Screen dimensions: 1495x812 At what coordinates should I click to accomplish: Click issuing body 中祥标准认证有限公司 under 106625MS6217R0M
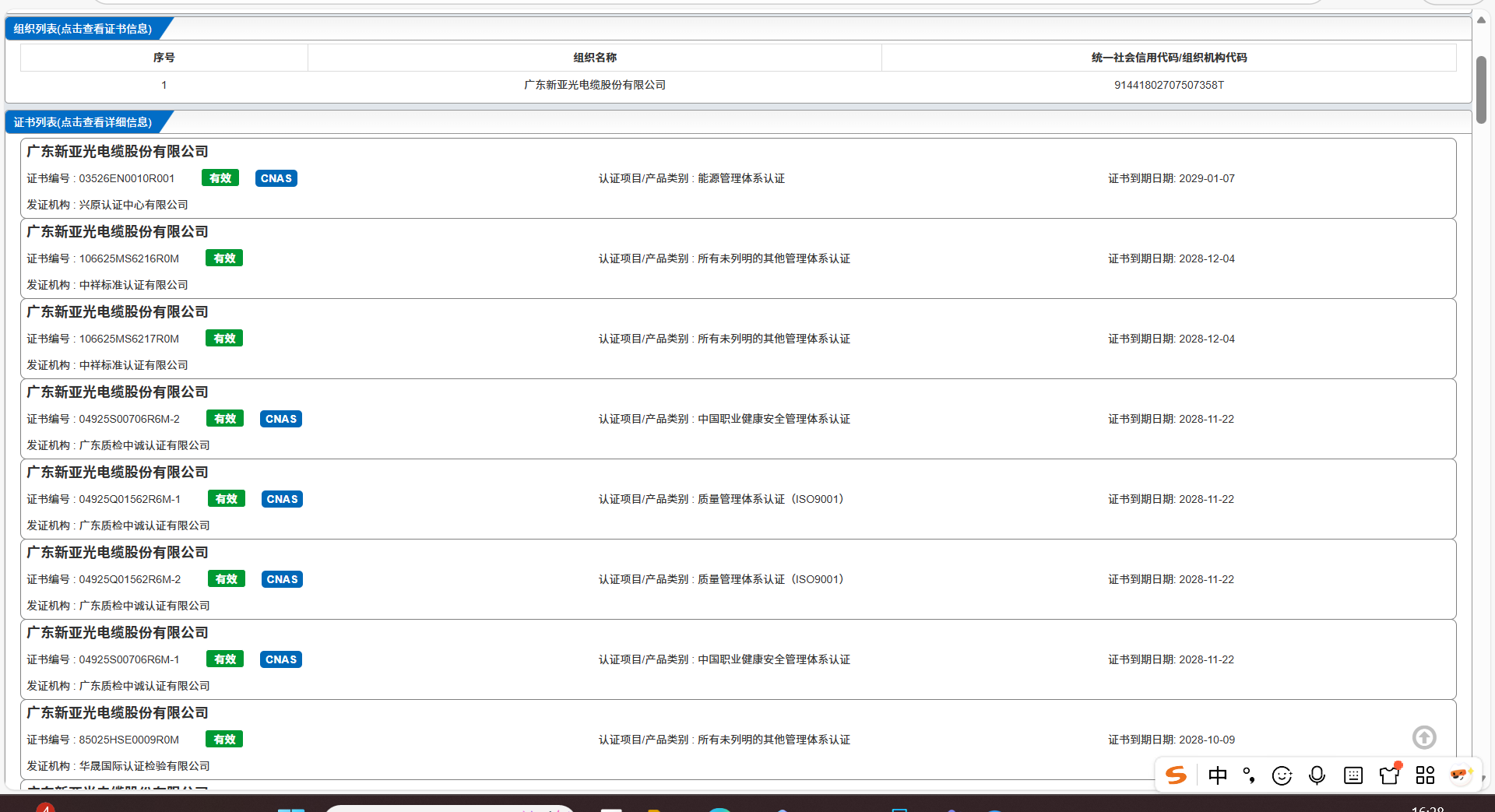134,365
